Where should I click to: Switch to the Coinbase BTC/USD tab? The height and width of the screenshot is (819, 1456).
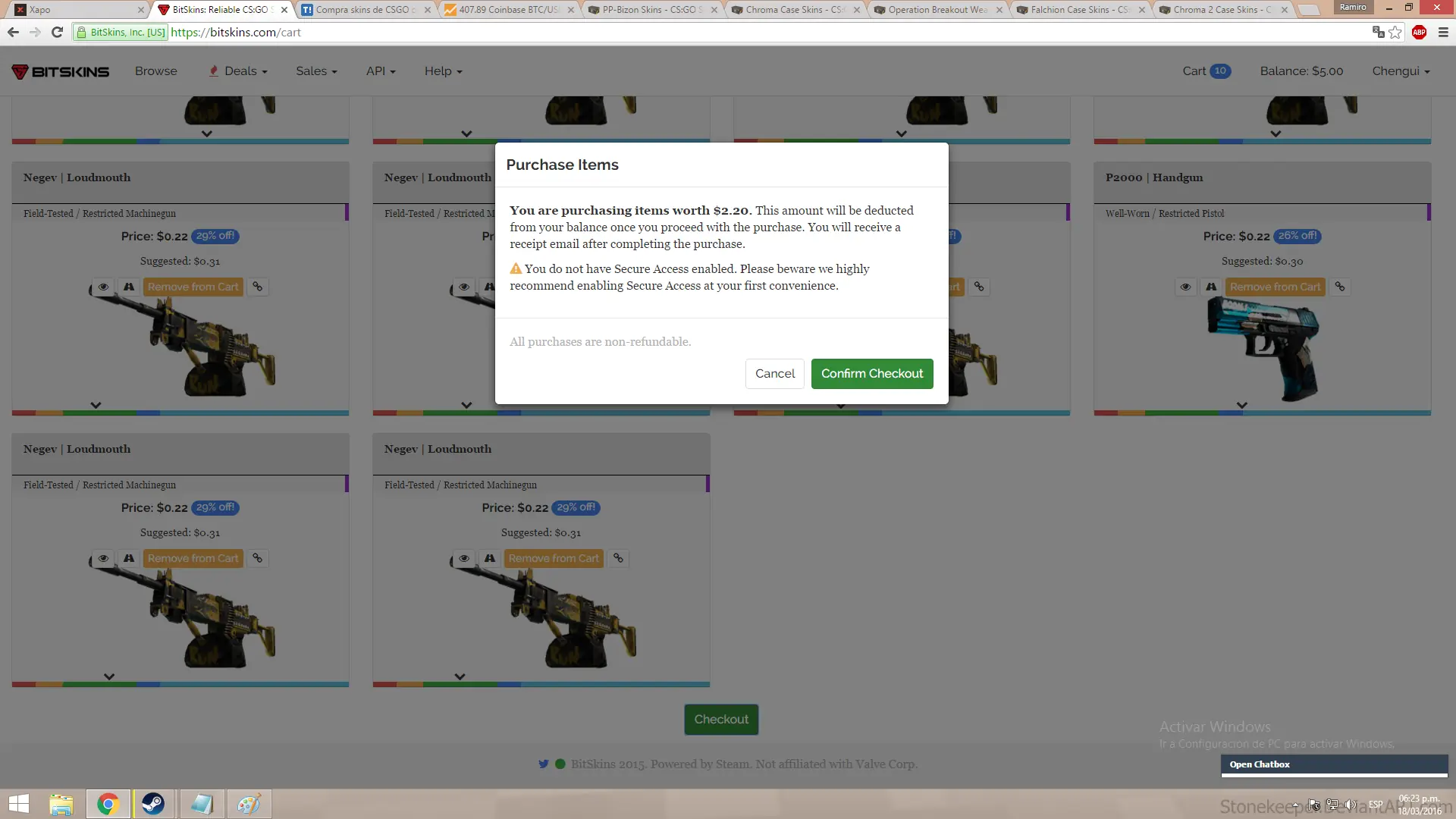[510, 10]
